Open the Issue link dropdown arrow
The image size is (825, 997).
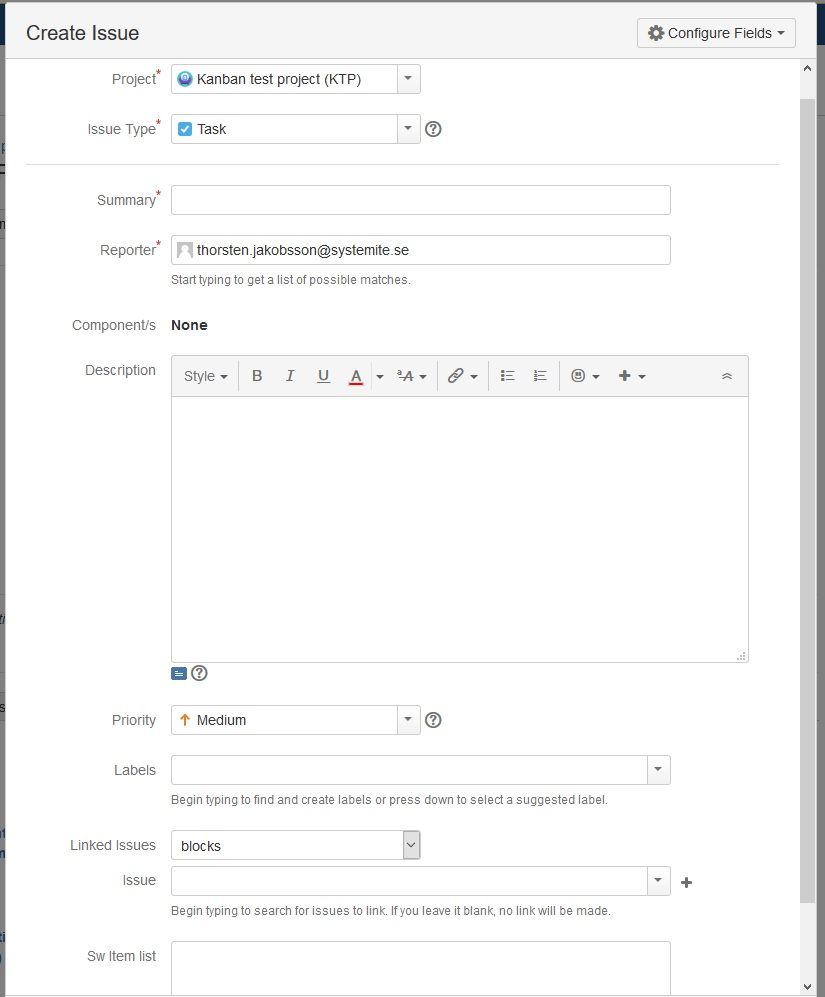(x=658, y=881)
